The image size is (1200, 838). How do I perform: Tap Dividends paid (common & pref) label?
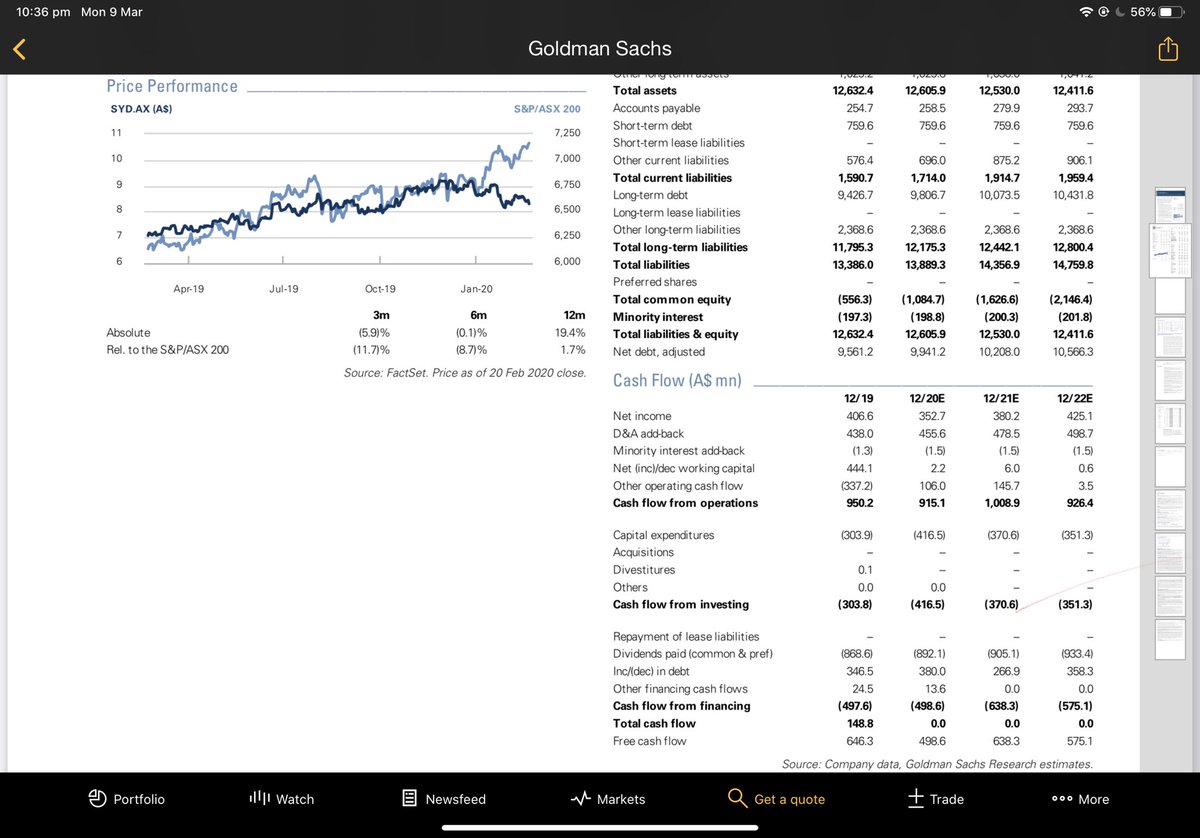click(692, 654)
